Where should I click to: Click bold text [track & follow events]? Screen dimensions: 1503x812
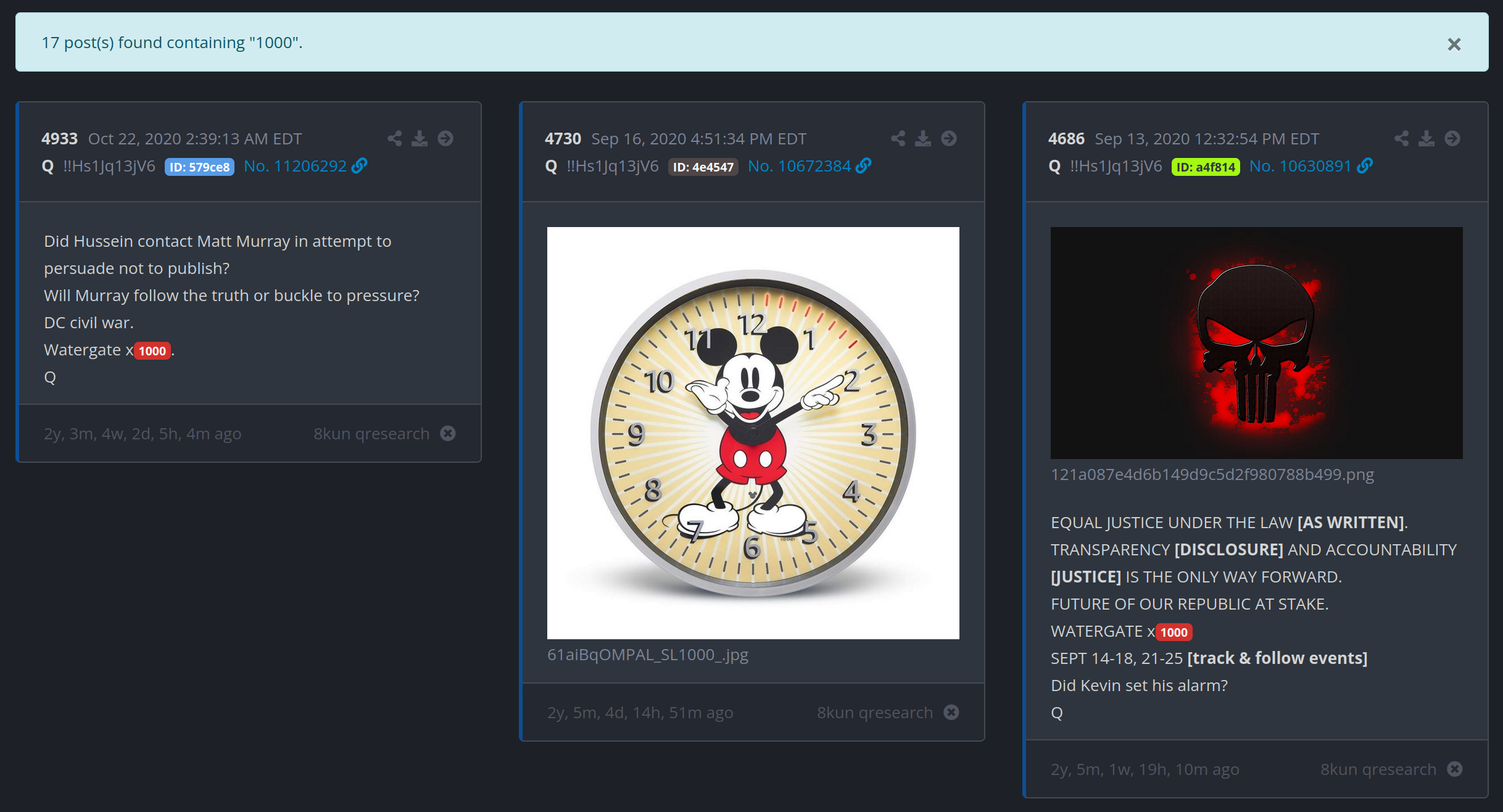click(1277, 658)
